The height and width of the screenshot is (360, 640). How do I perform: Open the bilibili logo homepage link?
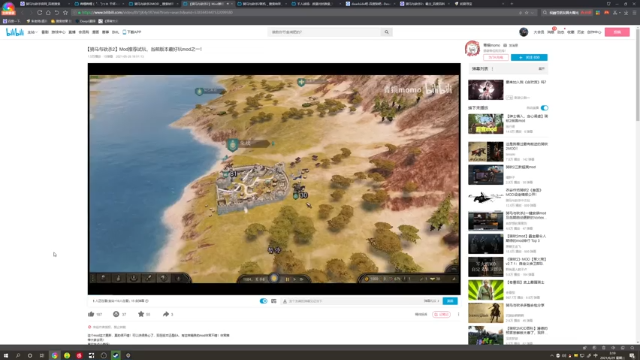15,32
